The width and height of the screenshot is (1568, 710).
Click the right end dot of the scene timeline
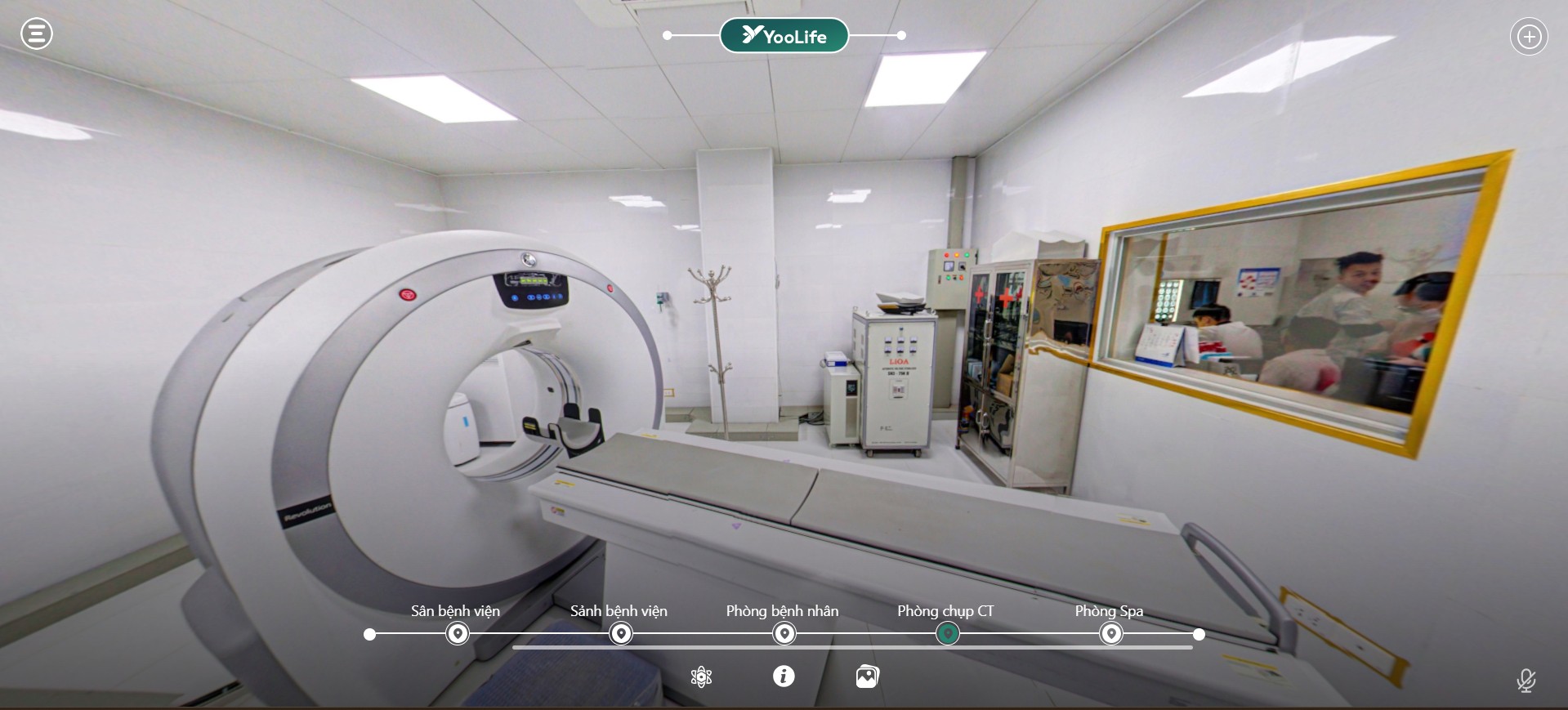click(x=1199, y=634)
